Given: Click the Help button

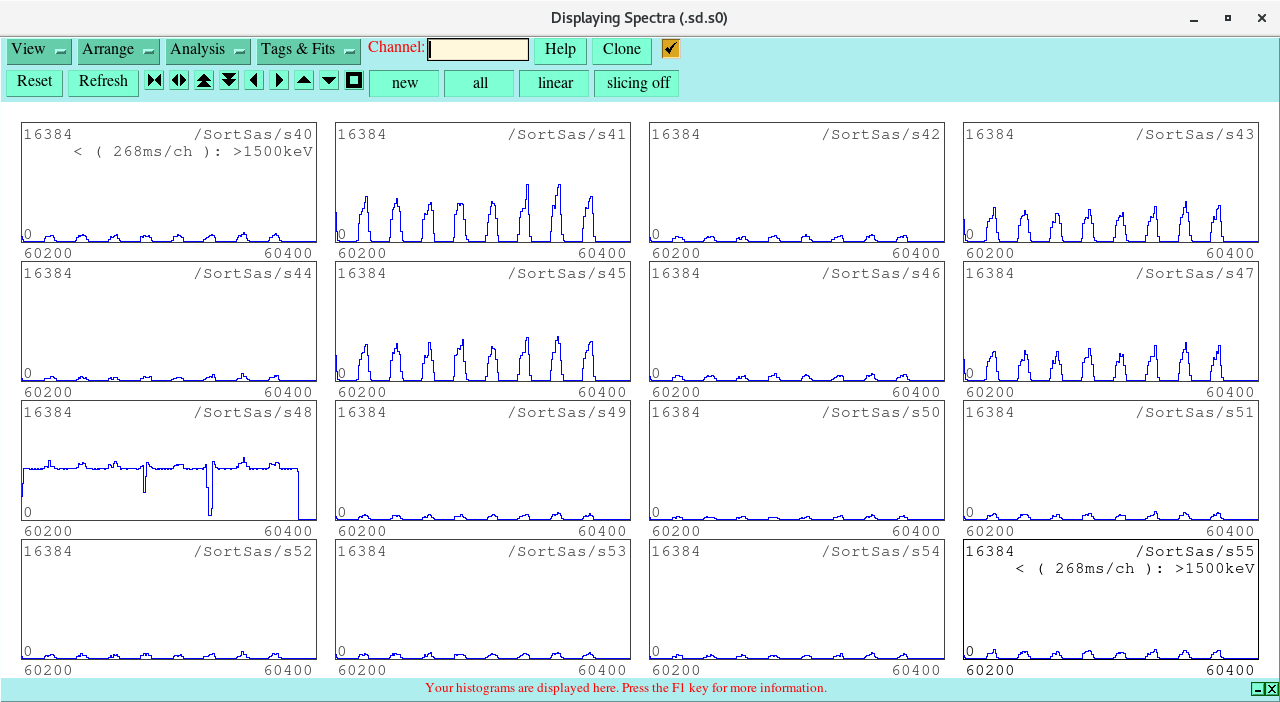Looking at the screenshot, I should [x=560, y=50].
